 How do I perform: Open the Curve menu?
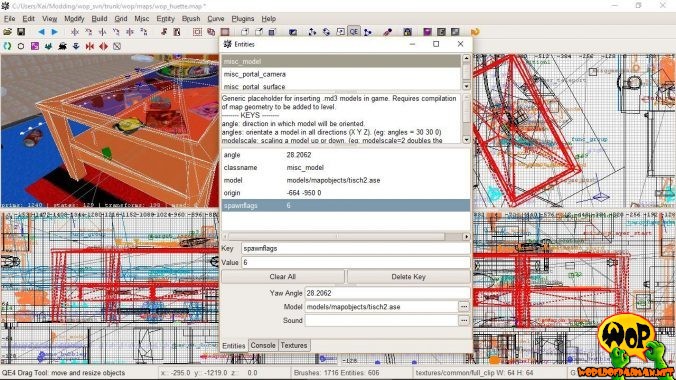point(216,19)
